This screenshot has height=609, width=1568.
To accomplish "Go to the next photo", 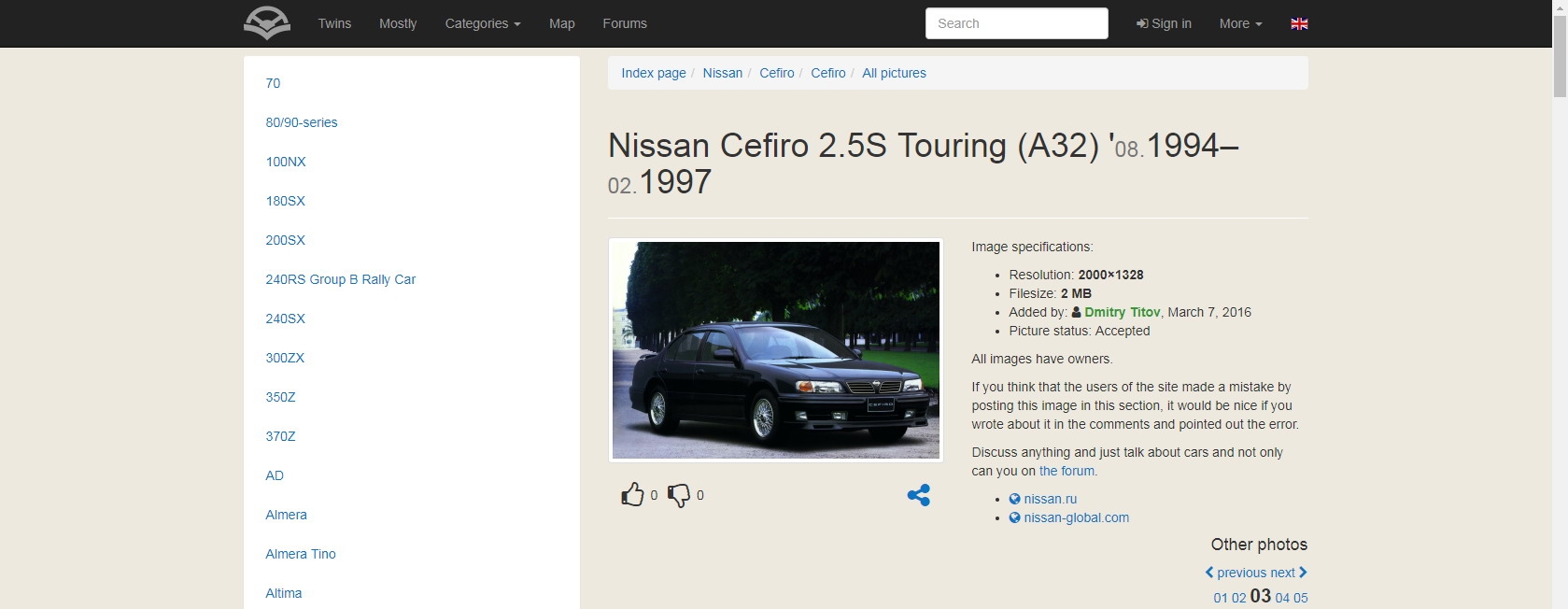I will click(x=1289, y=573).
